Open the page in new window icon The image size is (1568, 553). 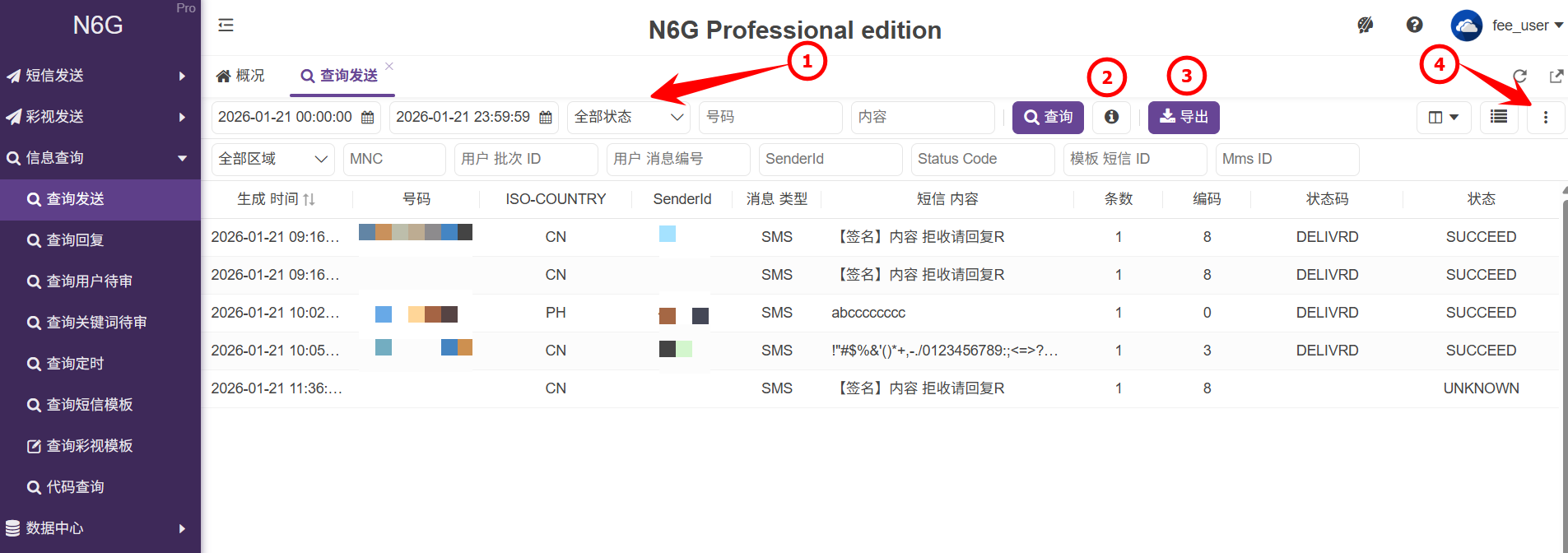[1556, 77]
